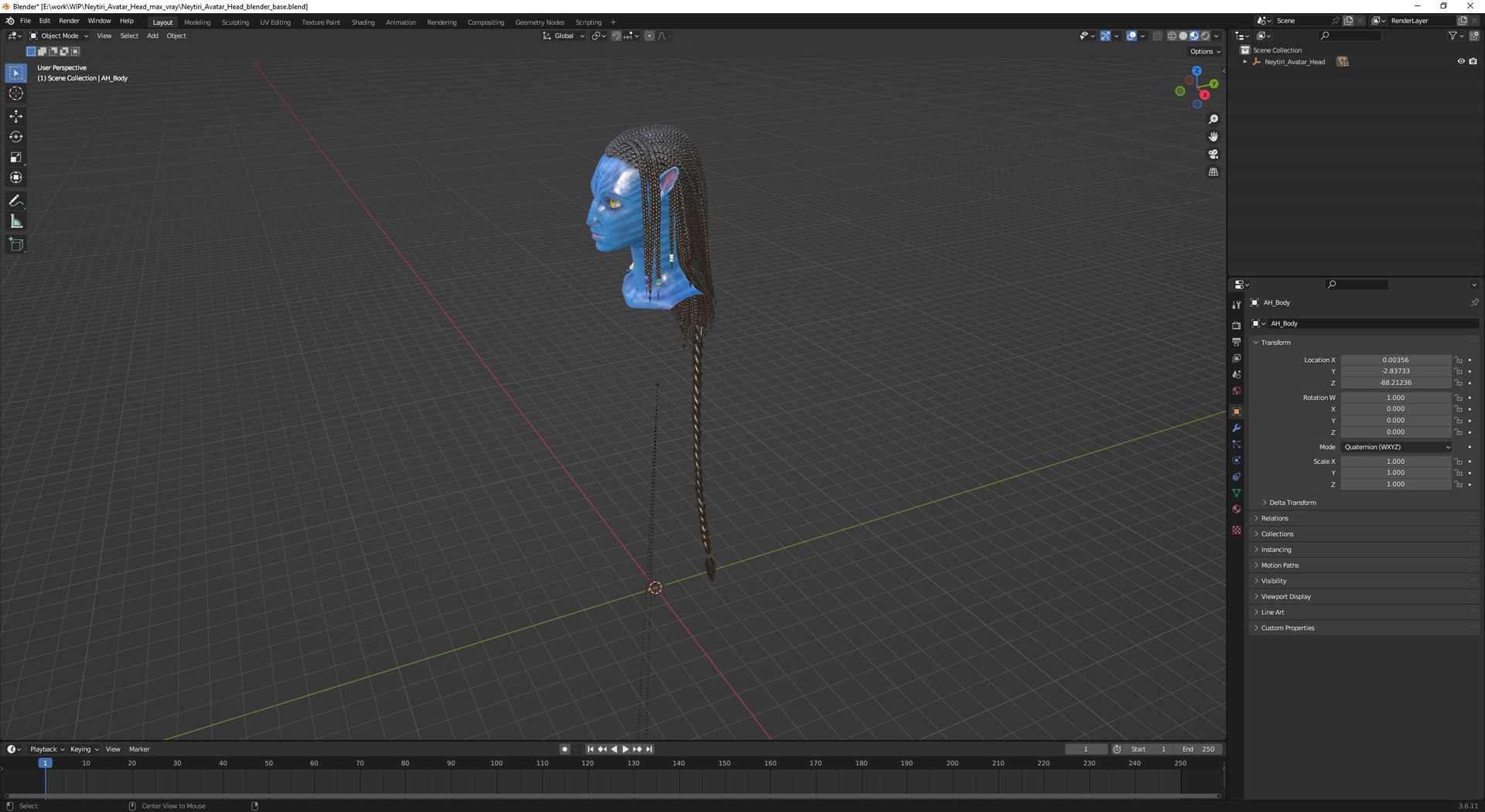The image size is (1485, 812).
Task: Toggle the camera view icon
Action: [1214, 154]
